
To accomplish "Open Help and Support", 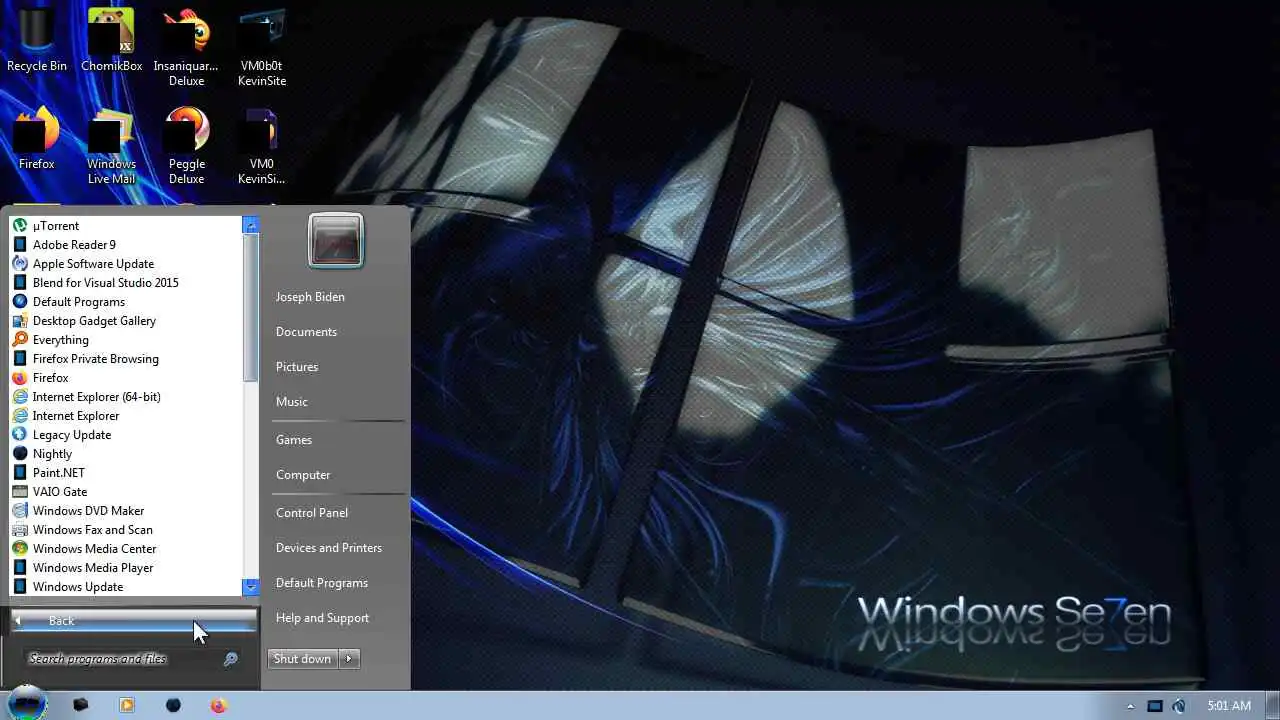I will point(322,618).
